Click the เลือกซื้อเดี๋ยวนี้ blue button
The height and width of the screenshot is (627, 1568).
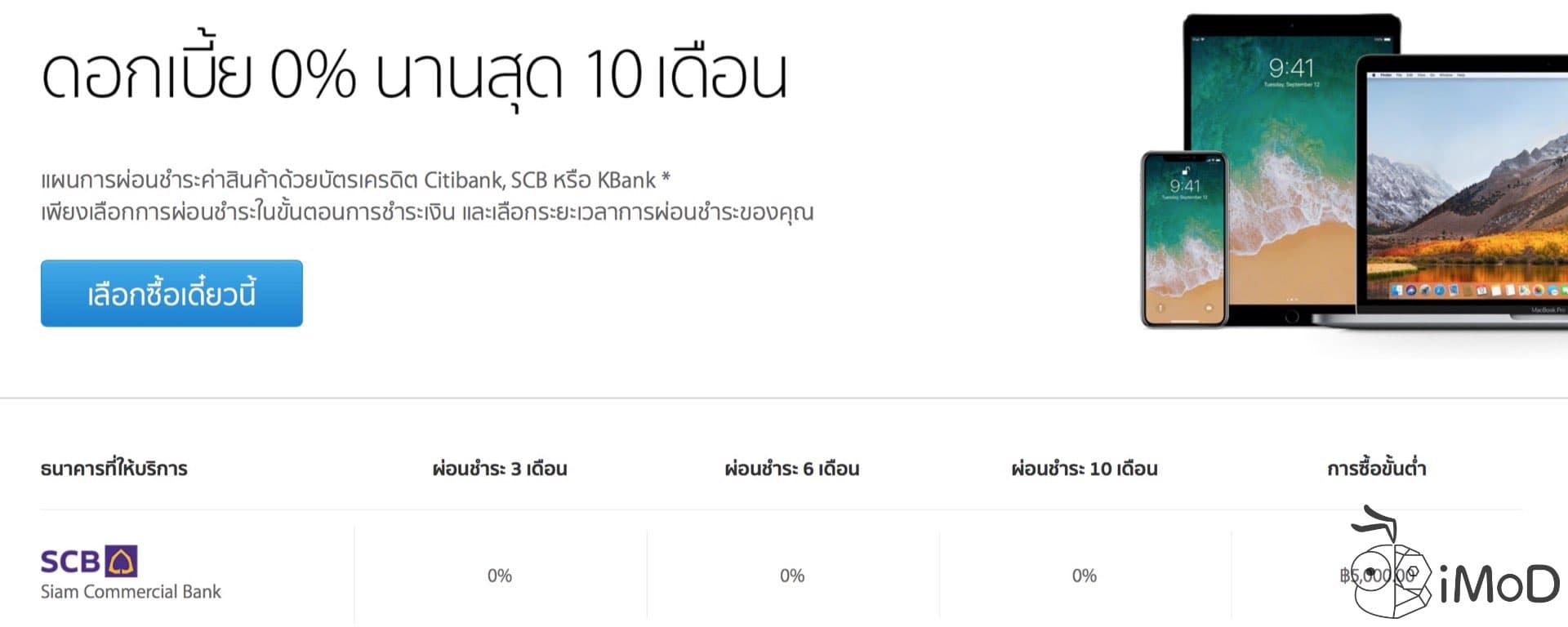coord(171,293)
